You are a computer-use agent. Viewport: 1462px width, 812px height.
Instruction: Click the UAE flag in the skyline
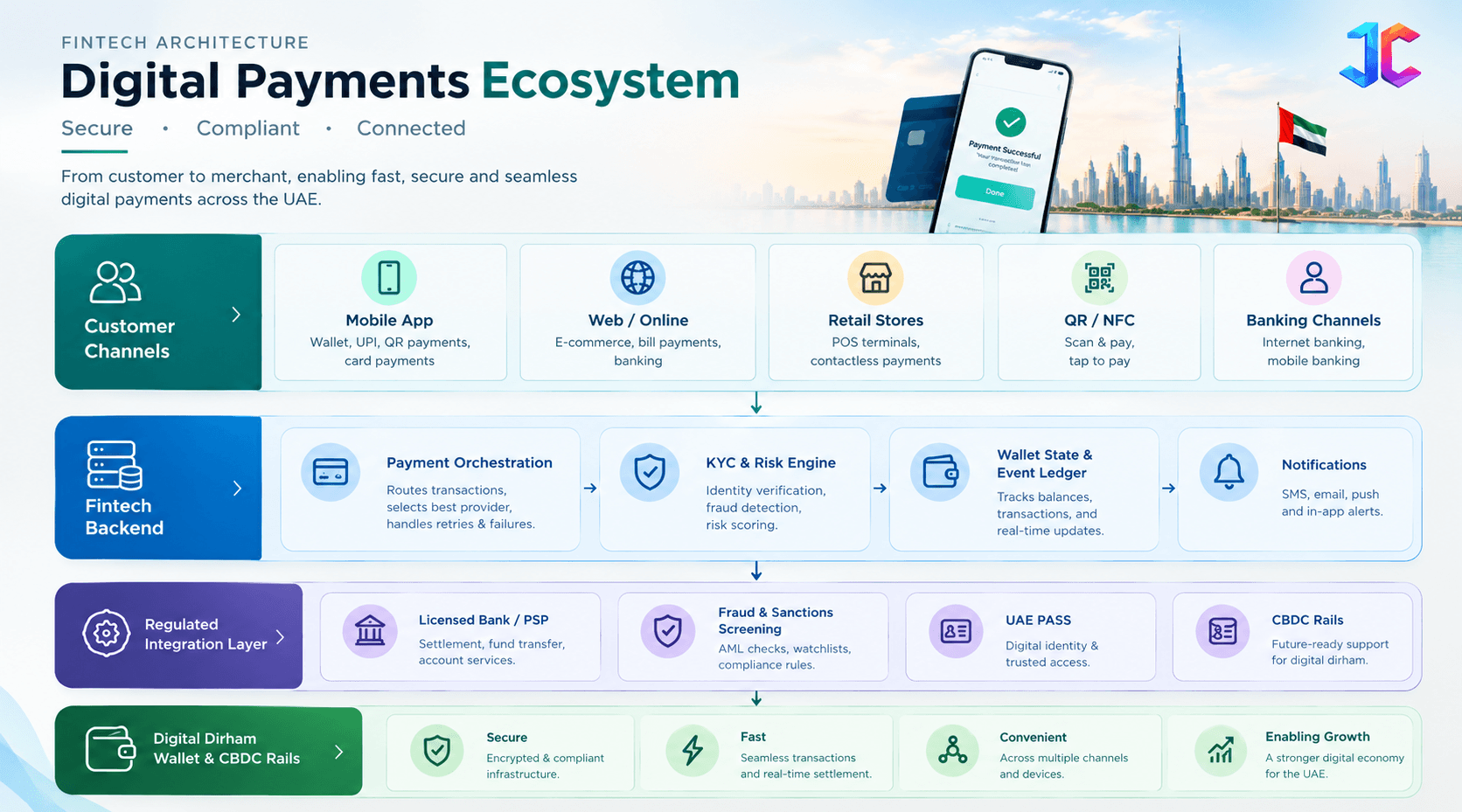pyautogui.click(x=1302, y=130)
